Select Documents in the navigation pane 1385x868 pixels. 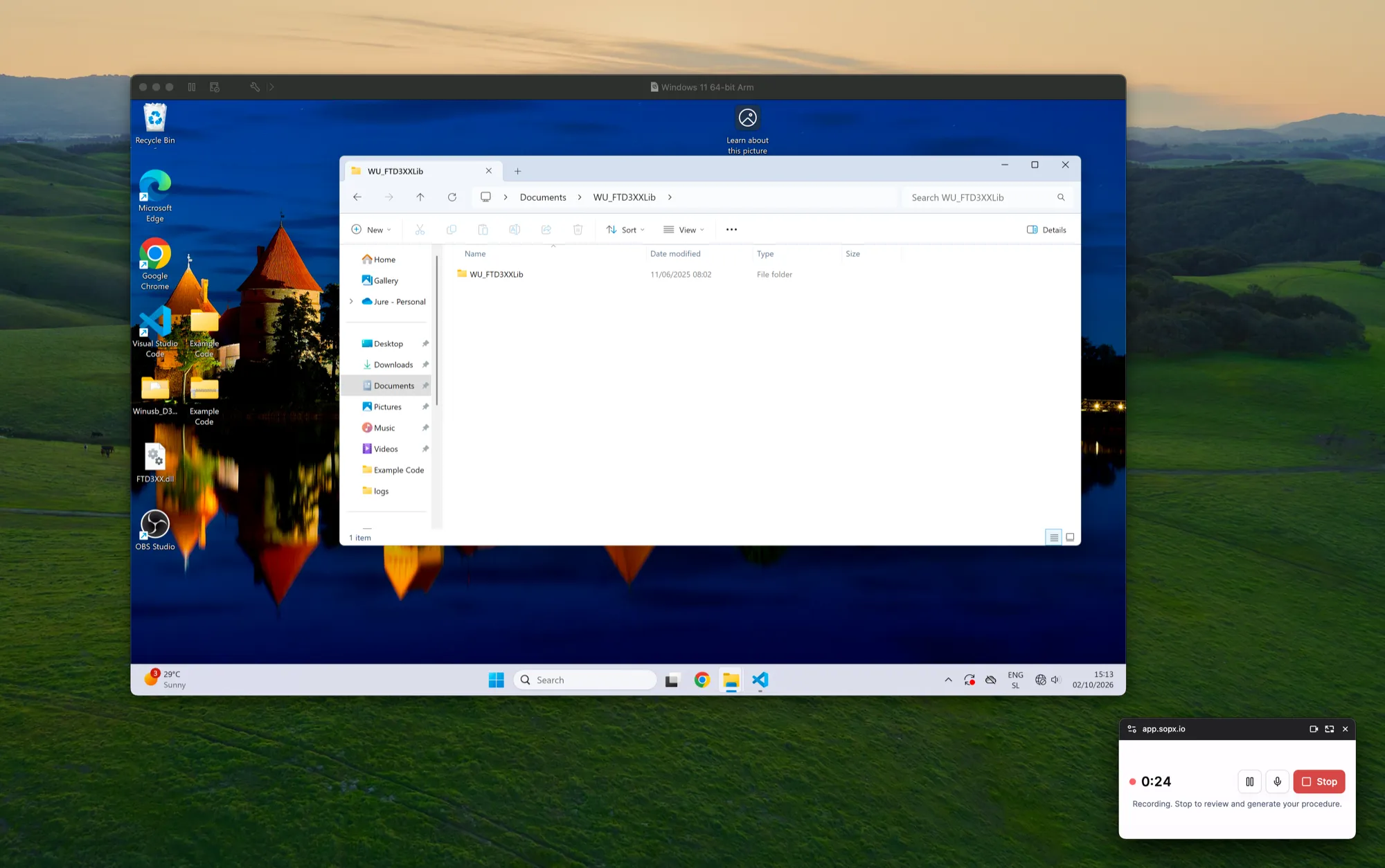coord(388,386)
